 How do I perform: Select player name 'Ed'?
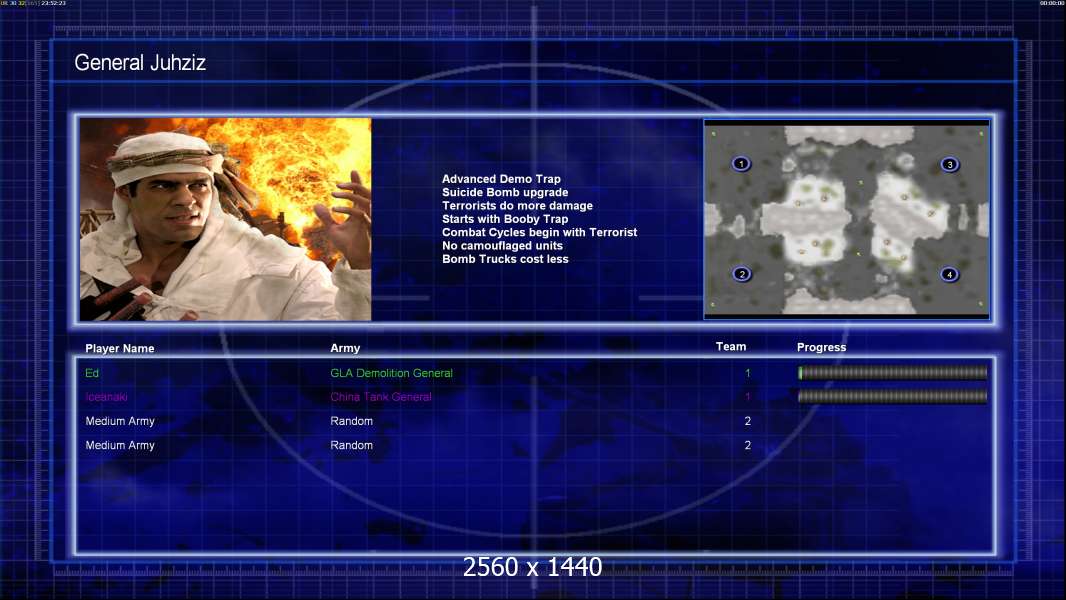92,373
